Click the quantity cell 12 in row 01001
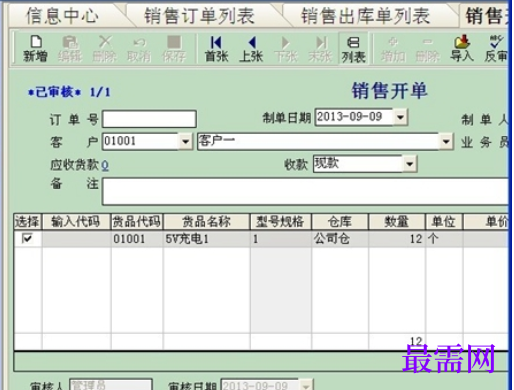 coord(396,239)
